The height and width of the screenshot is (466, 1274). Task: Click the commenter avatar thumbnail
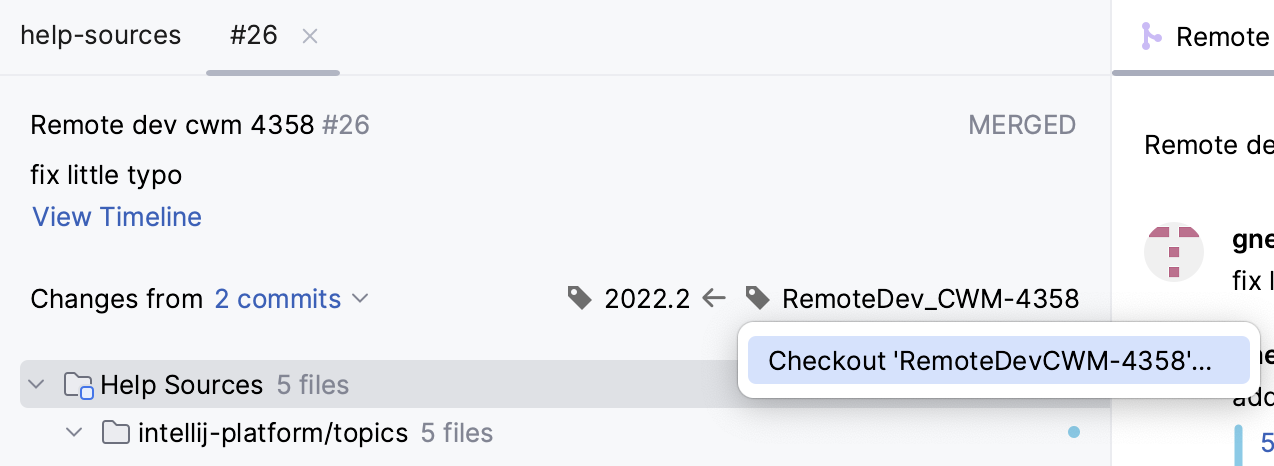point(1174,251)
